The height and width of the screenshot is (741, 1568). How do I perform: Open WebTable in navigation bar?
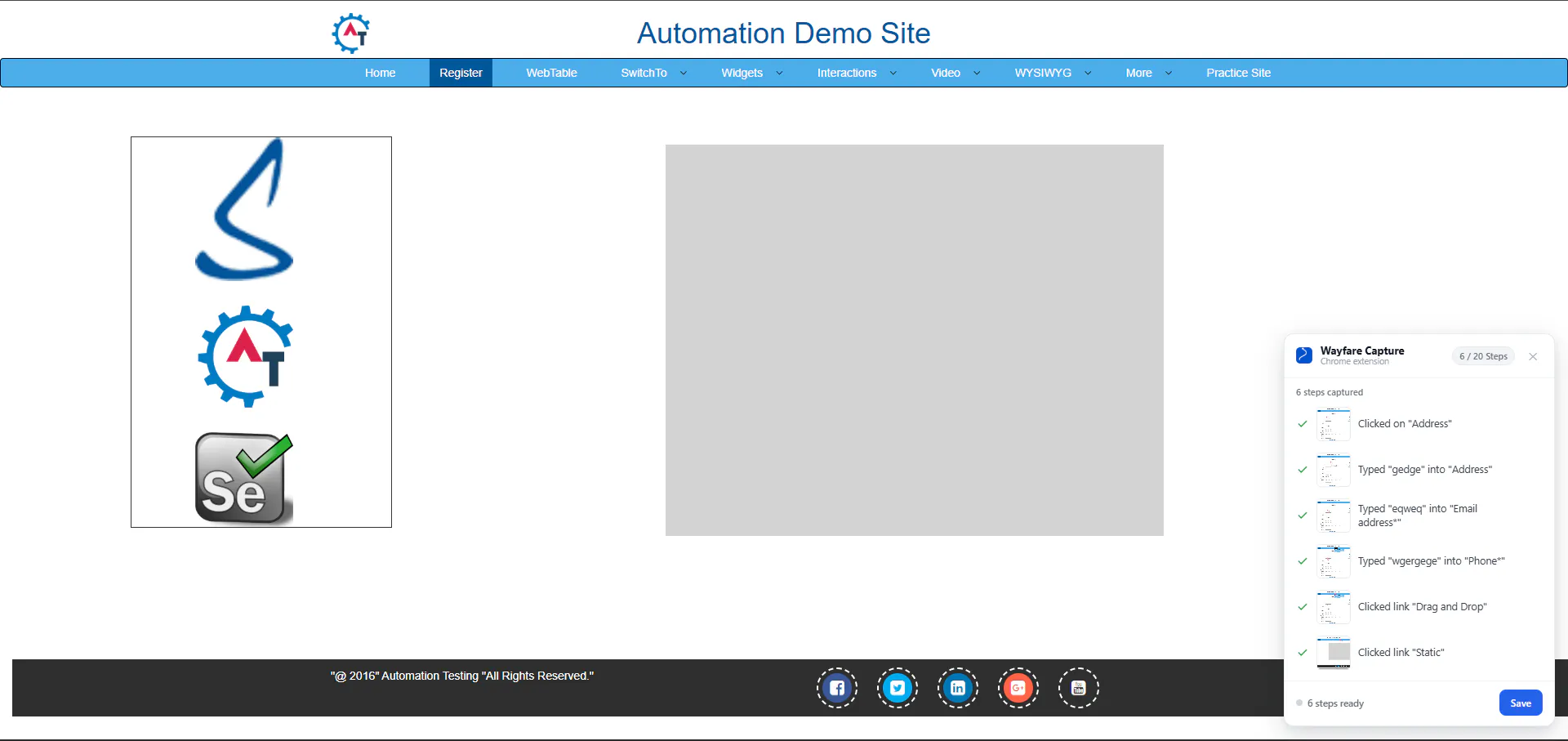pos(551,73)
